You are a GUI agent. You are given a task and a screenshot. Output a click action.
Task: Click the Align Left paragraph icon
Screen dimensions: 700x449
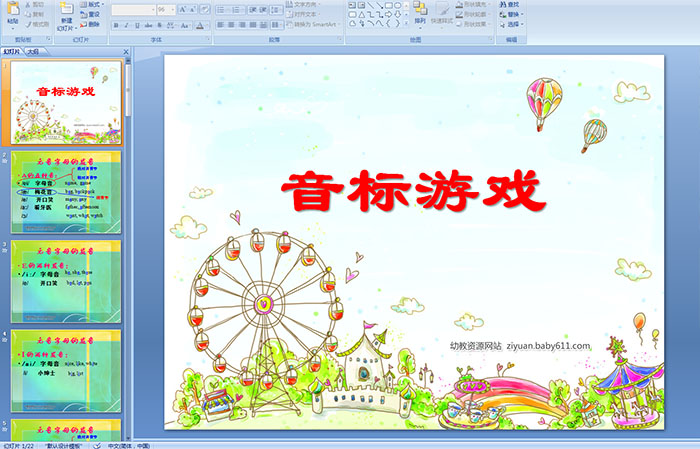pos(221,25)
